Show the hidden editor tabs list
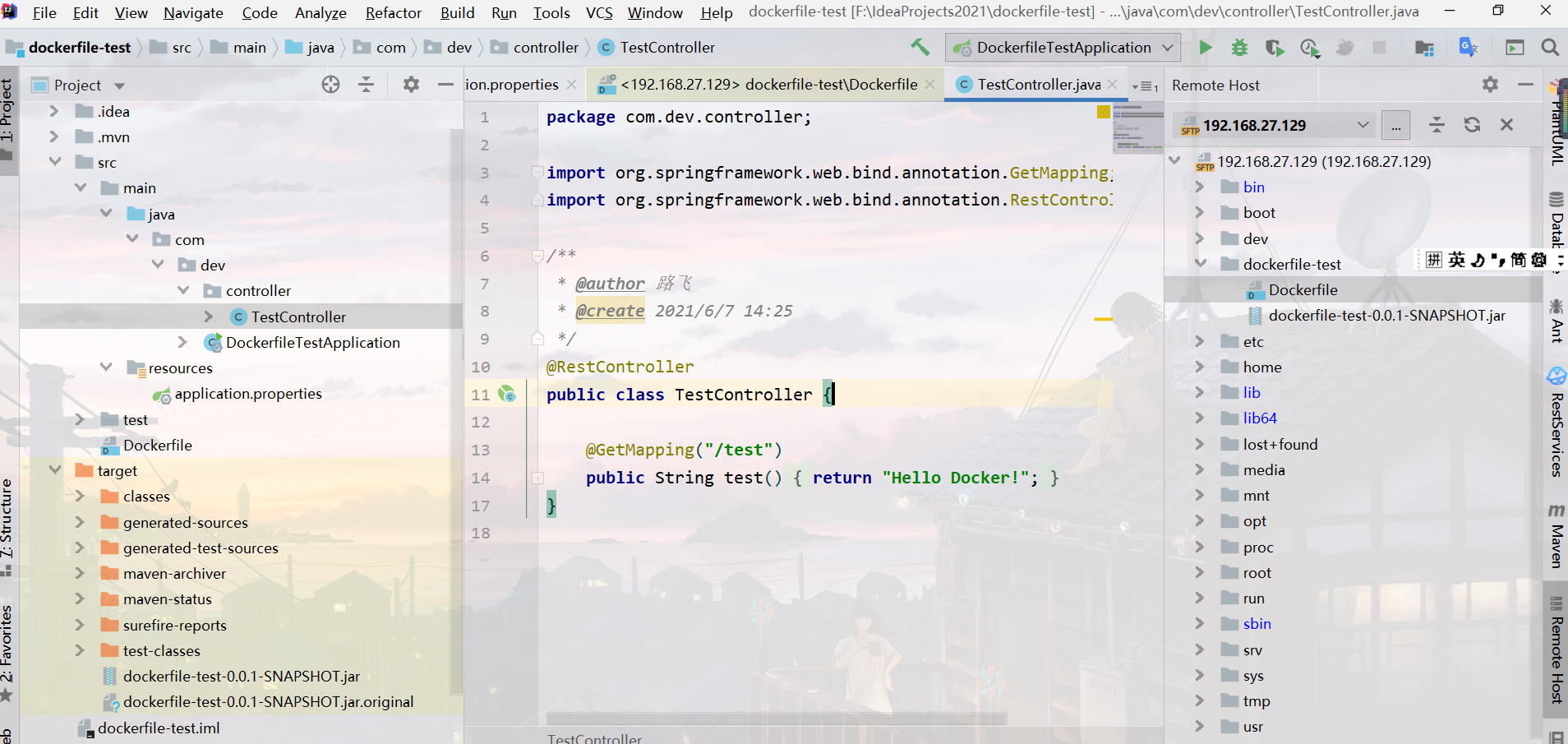The image size is (1568, 744). [1145, 85]
